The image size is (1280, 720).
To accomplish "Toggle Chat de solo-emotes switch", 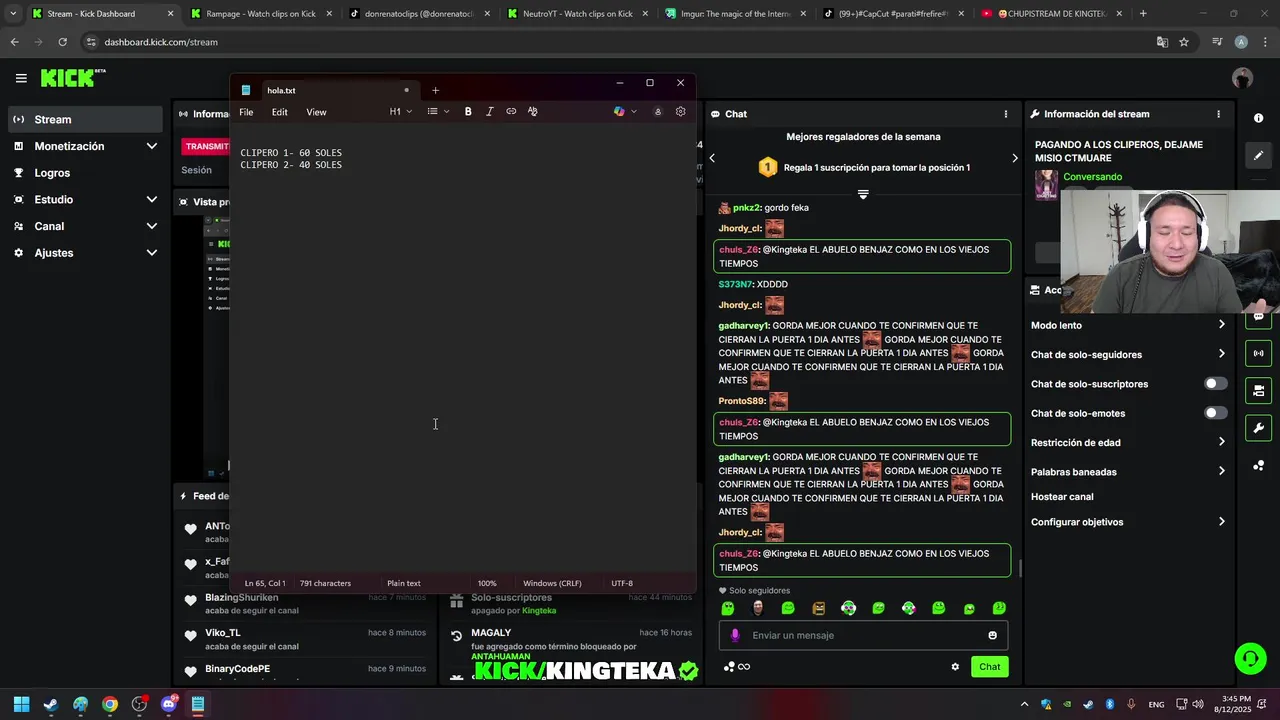I will click(x=1216, y=413).
